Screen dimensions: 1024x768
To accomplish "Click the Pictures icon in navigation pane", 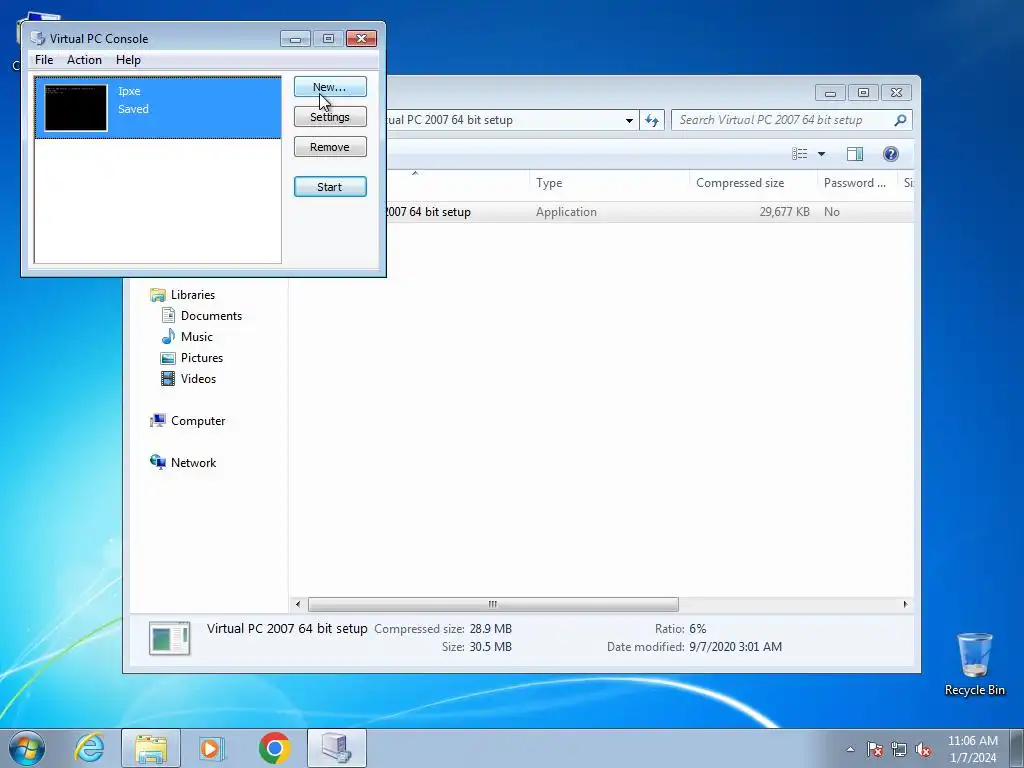I will (x=168, y=358).
